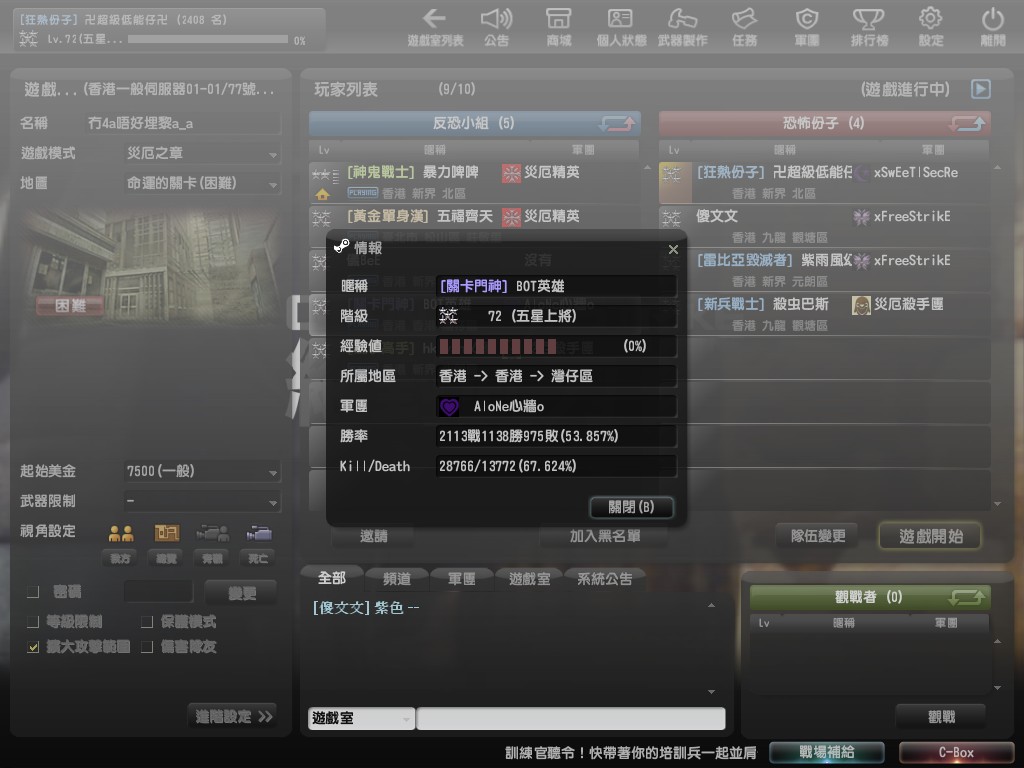Click the 困難 difficulty badge on map

click(70, 306)
